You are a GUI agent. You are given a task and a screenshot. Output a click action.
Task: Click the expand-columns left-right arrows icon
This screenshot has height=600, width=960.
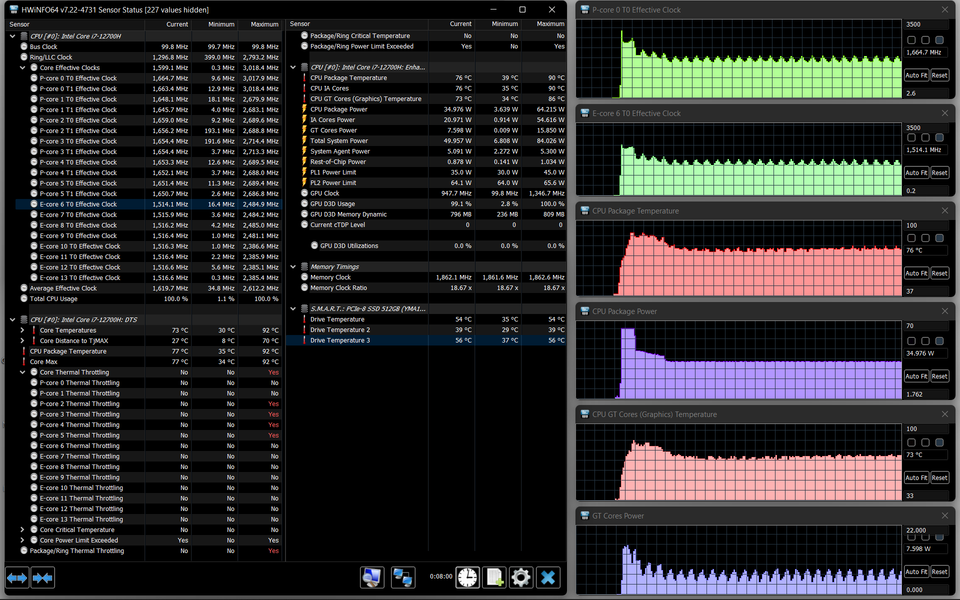pyautogui.click(x=17, y=577)
